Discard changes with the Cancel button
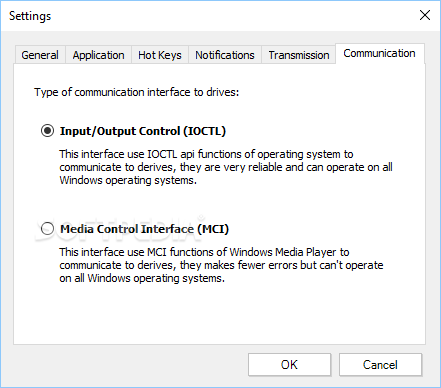Screen dimensions: 441x388 [x=380, y=365]
